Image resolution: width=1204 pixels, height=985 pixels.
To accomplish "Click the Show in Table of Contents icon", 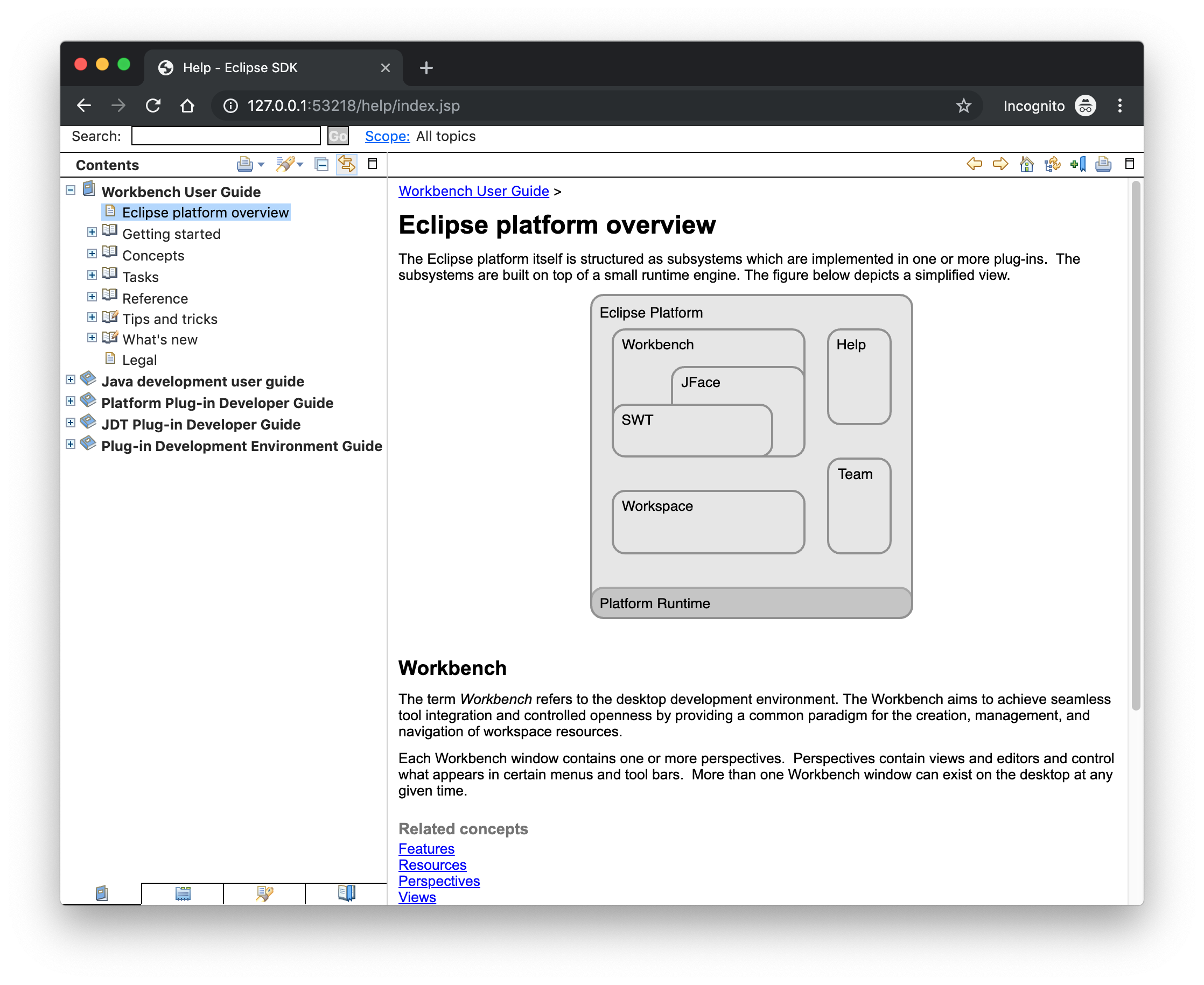I will coord(1052,165).
